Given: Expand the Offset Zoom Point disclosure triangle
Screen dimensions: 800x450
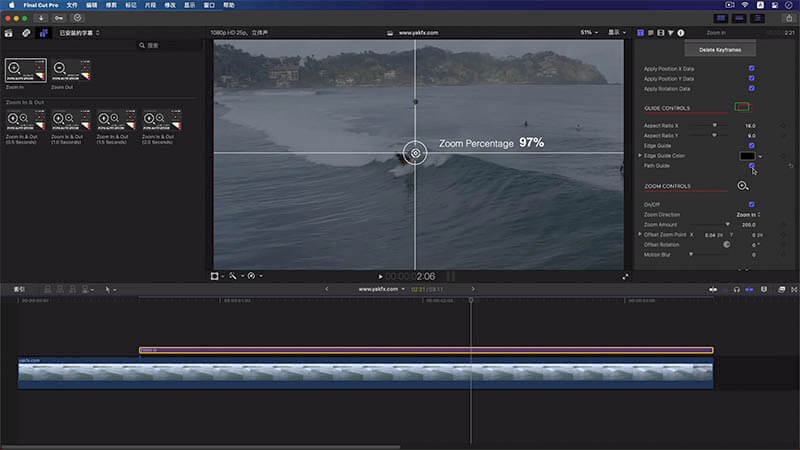Looking at the screenshot, I should pyautogui.click(x=640, y=234).
